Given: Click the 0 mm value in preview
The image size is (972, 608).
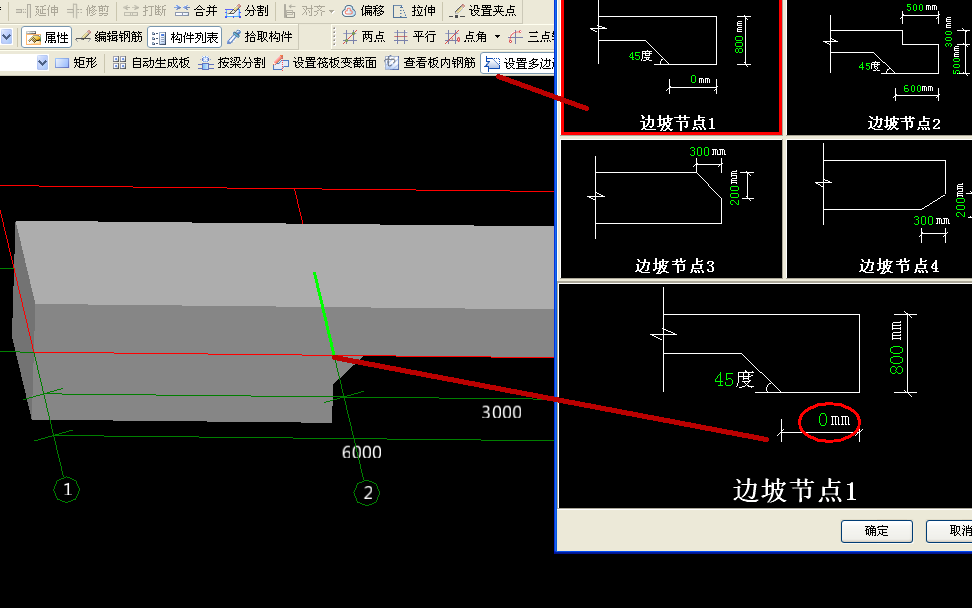Looking at the screenshot, I should (x=833, y=420).
